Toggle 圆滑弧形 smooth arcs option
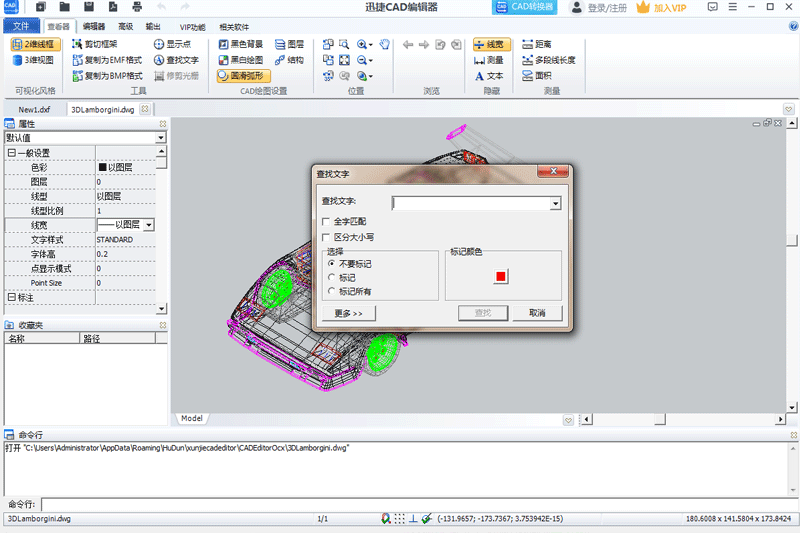Image resolution: width=800 pixels, height=533 pixels. tap(243, 76)
